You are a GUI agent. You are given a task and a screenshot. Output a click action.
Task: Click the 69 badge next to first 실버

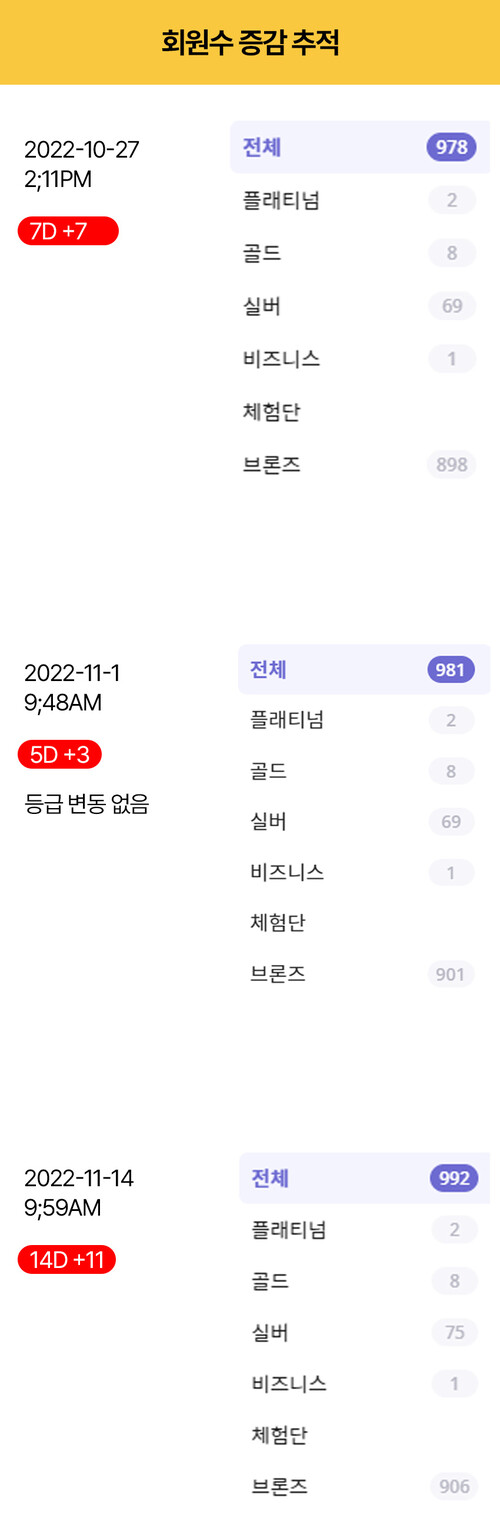point(452,305)
